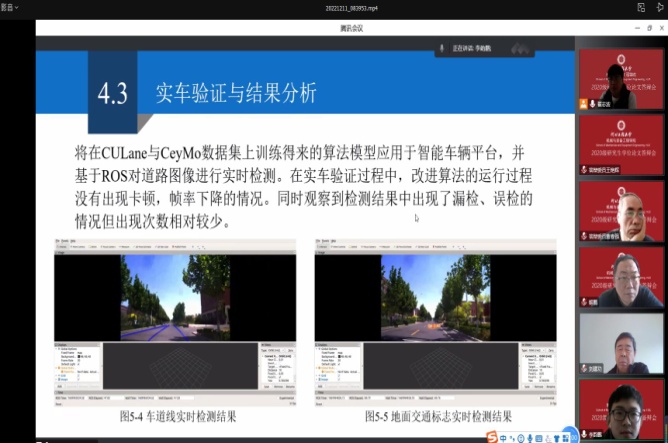Select the top participant video thumbnail
The width and height of the screenshot is (668, 443).
point(621,78)
